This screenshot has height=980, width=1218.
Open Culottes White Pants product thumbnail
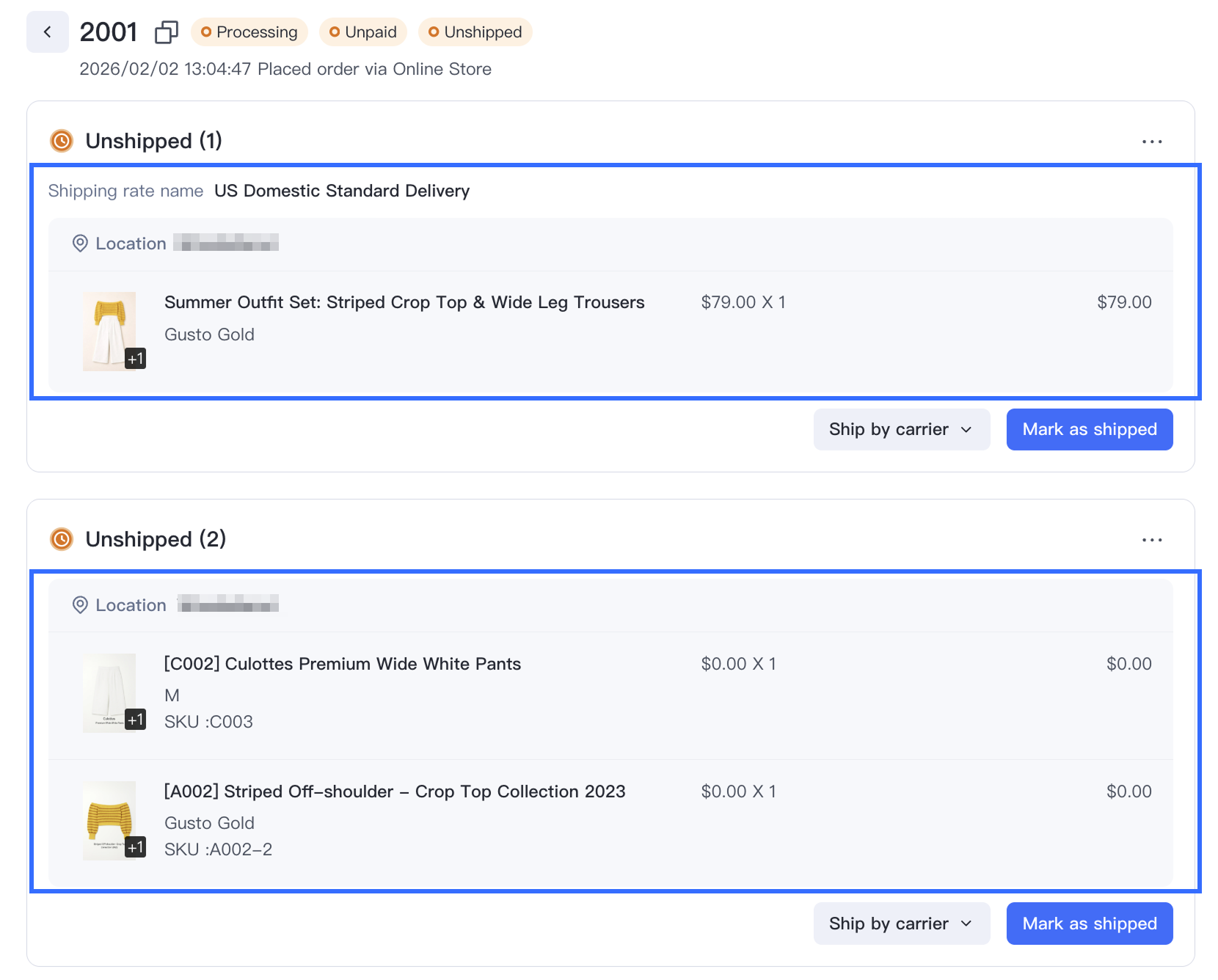(x=110, y=692)
